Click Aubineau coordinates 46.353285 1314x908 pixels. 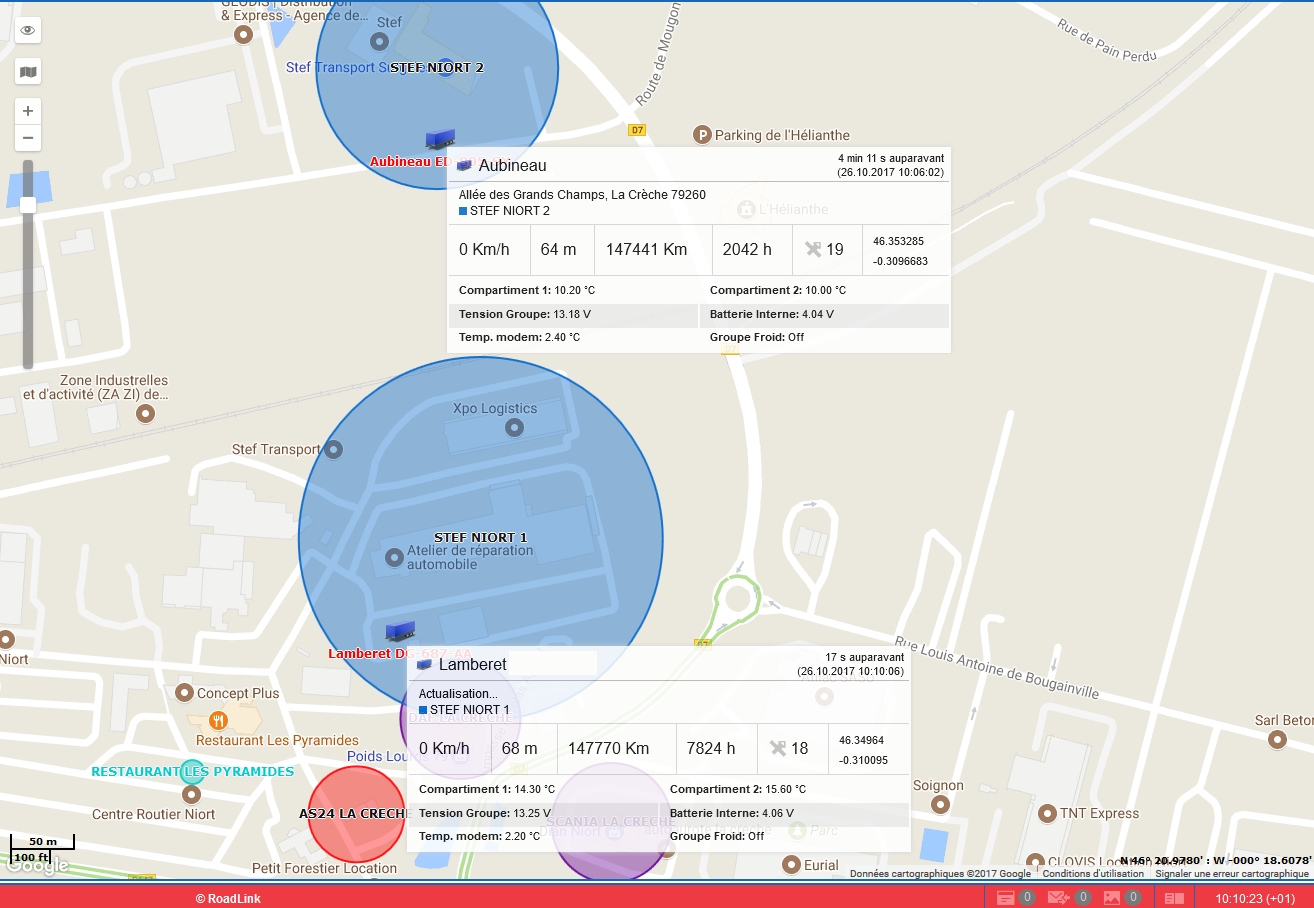[x=898, y=242]
